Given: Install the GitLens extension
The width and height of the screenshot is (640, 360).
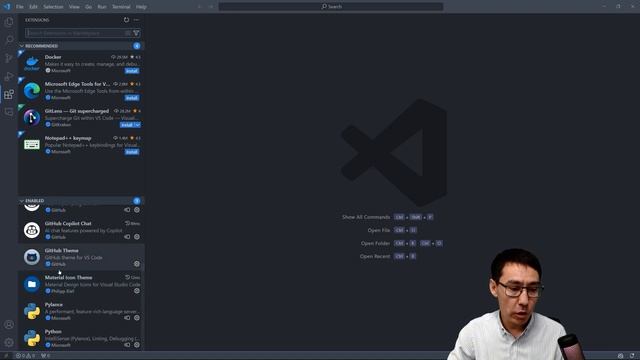Looking at the screenshot, I should 127,125.
